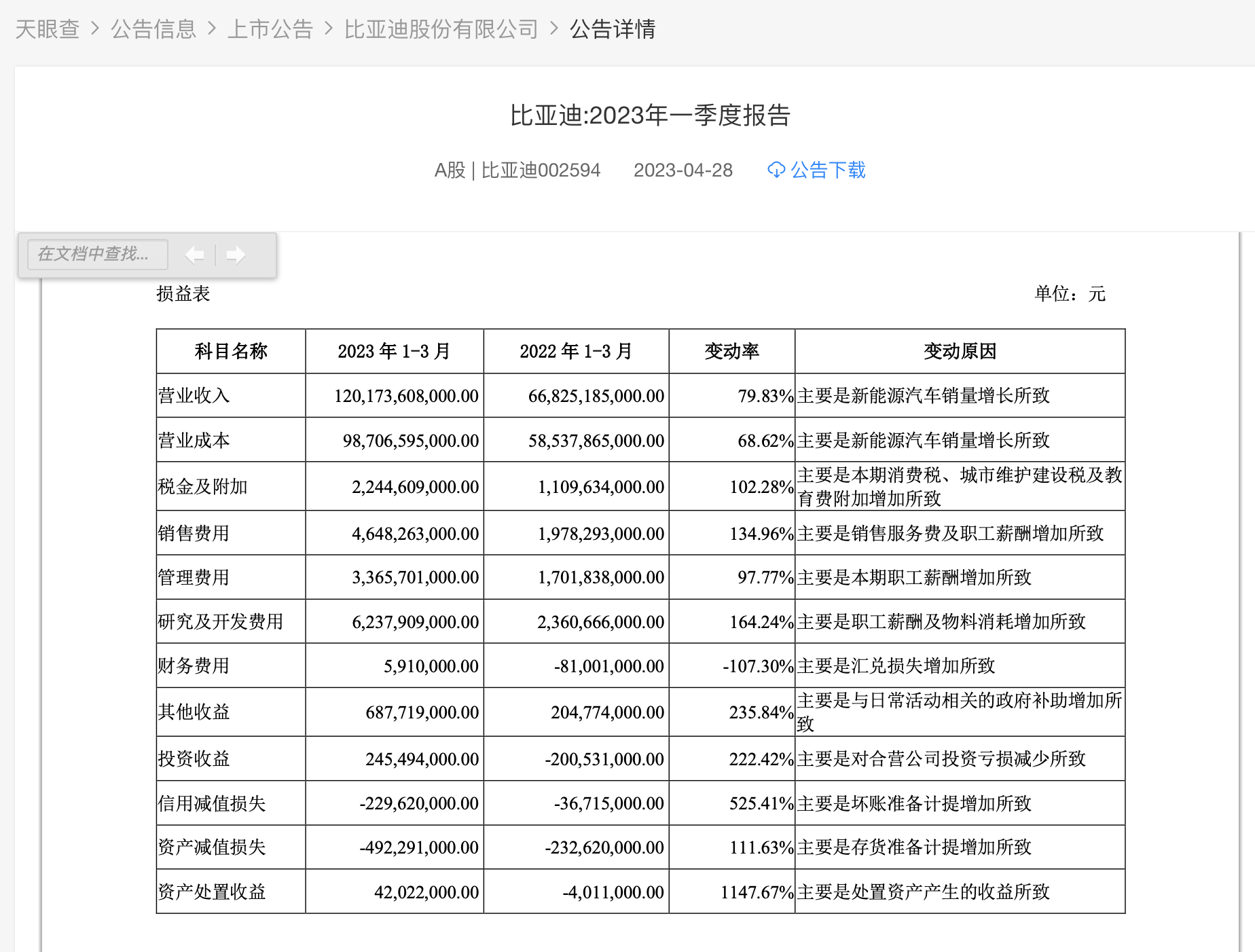Image resolution: width=1255 pixels, height=952 pixels.
Task: Click reason 主要是汇兑损失增加所致
Action: (896, 666)
